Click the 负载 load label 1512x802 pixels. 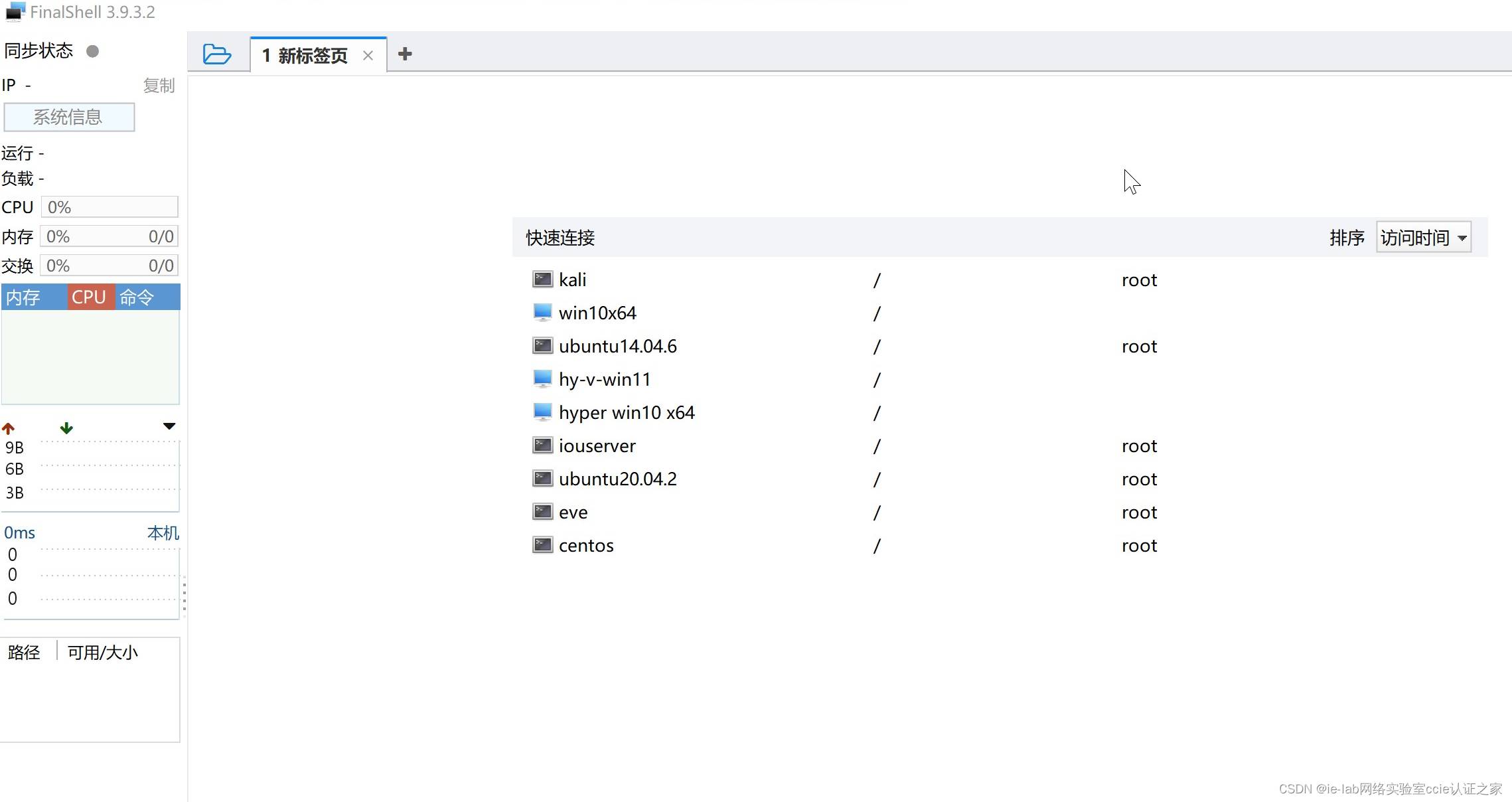[x=18, y=179]
